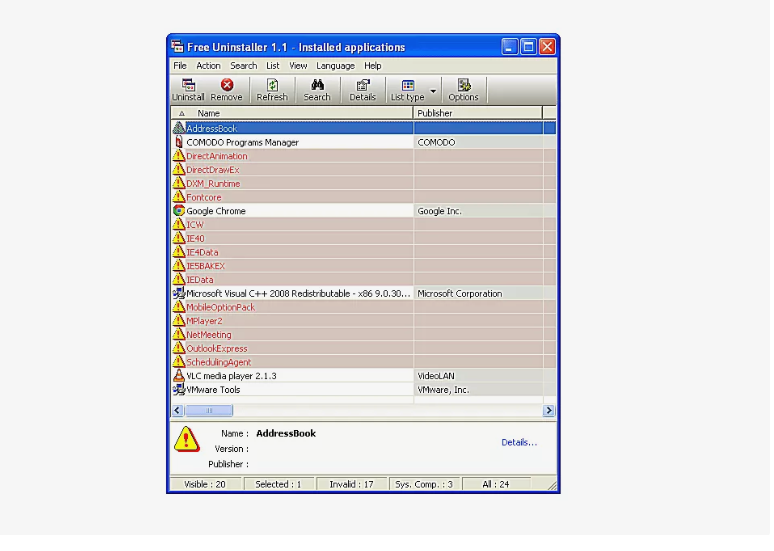Select the OutlookExpress entry
774x551 pixels.
(x=363, y=348)
